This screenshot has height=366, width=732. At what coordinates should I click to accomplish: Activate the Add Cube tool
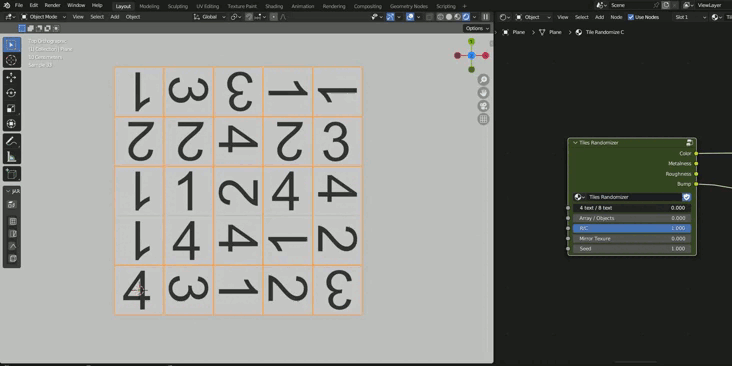tap(11, 174)
